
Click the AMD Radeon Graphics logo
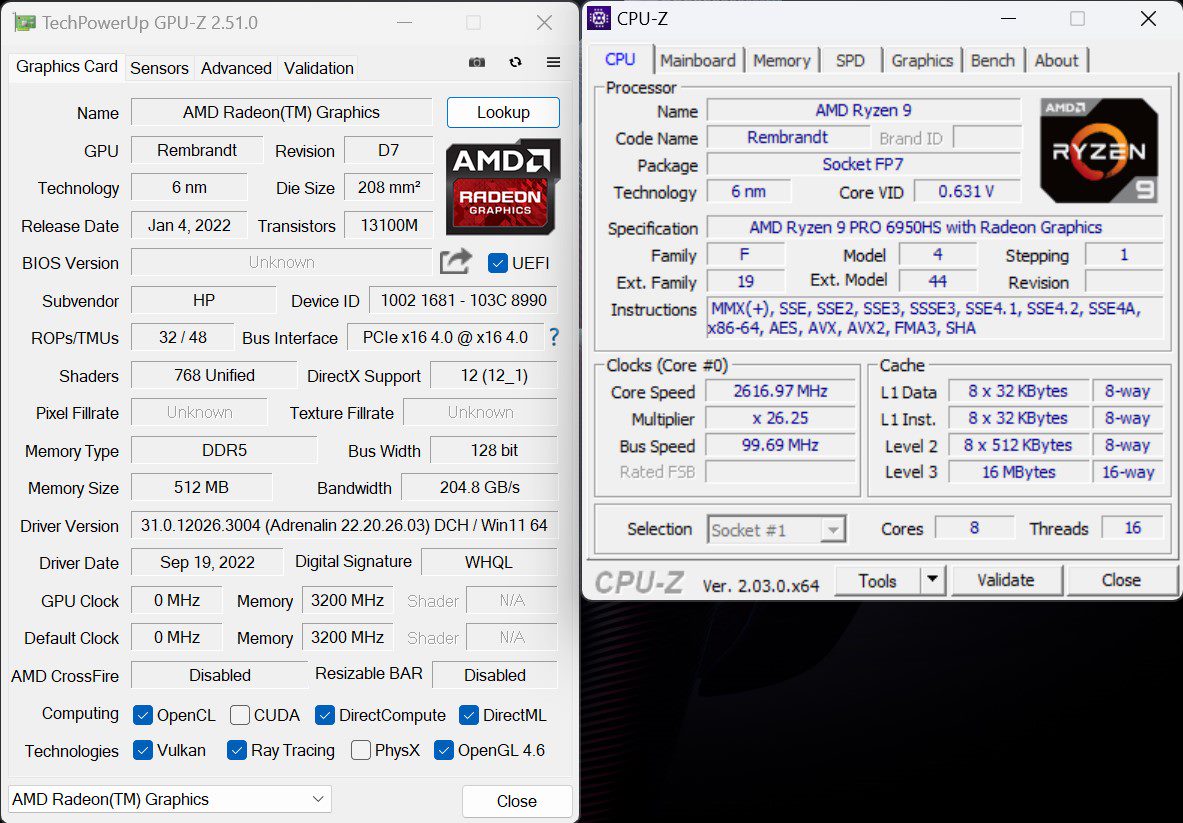502,187
